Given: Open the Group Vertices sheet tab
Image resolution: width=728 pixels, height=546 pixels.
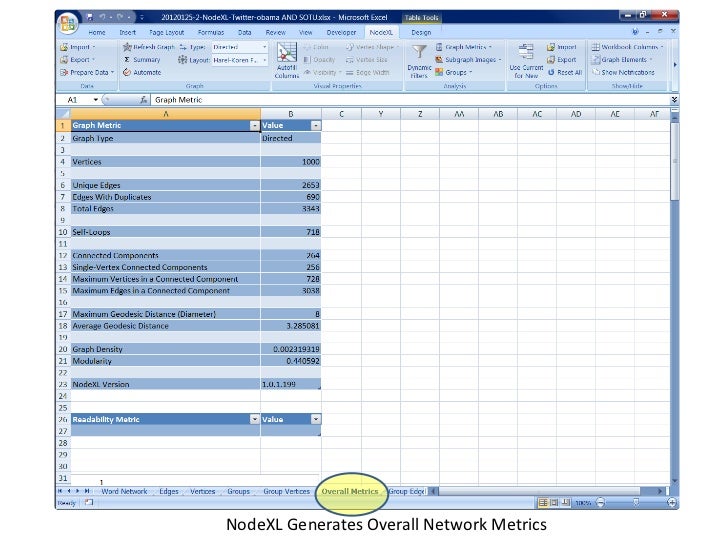Looking at the screenshot, I should coord(286,491).
